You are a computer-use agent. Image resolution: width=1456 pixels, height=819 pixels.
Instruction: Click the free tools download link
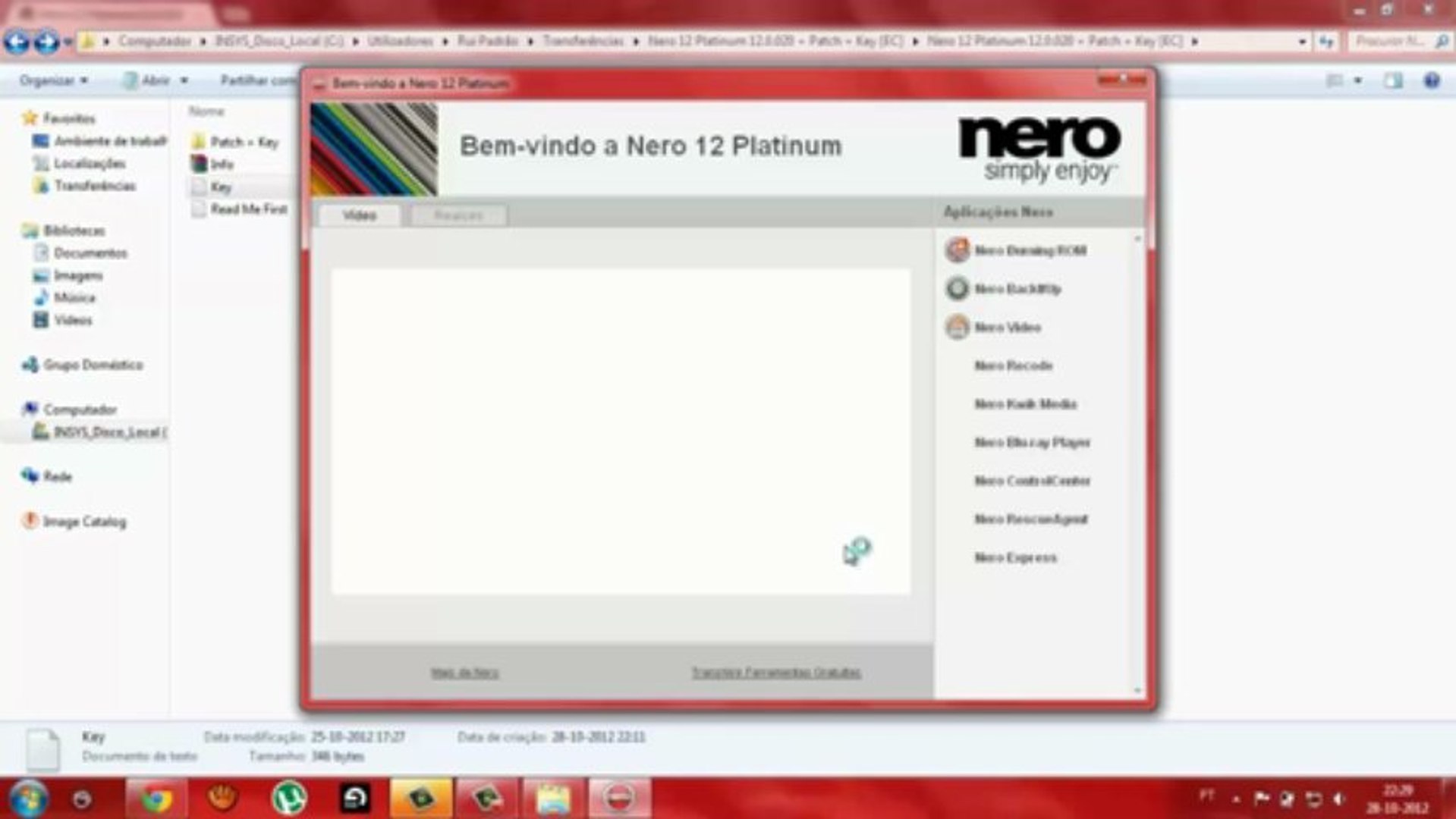tap(776, 673)
